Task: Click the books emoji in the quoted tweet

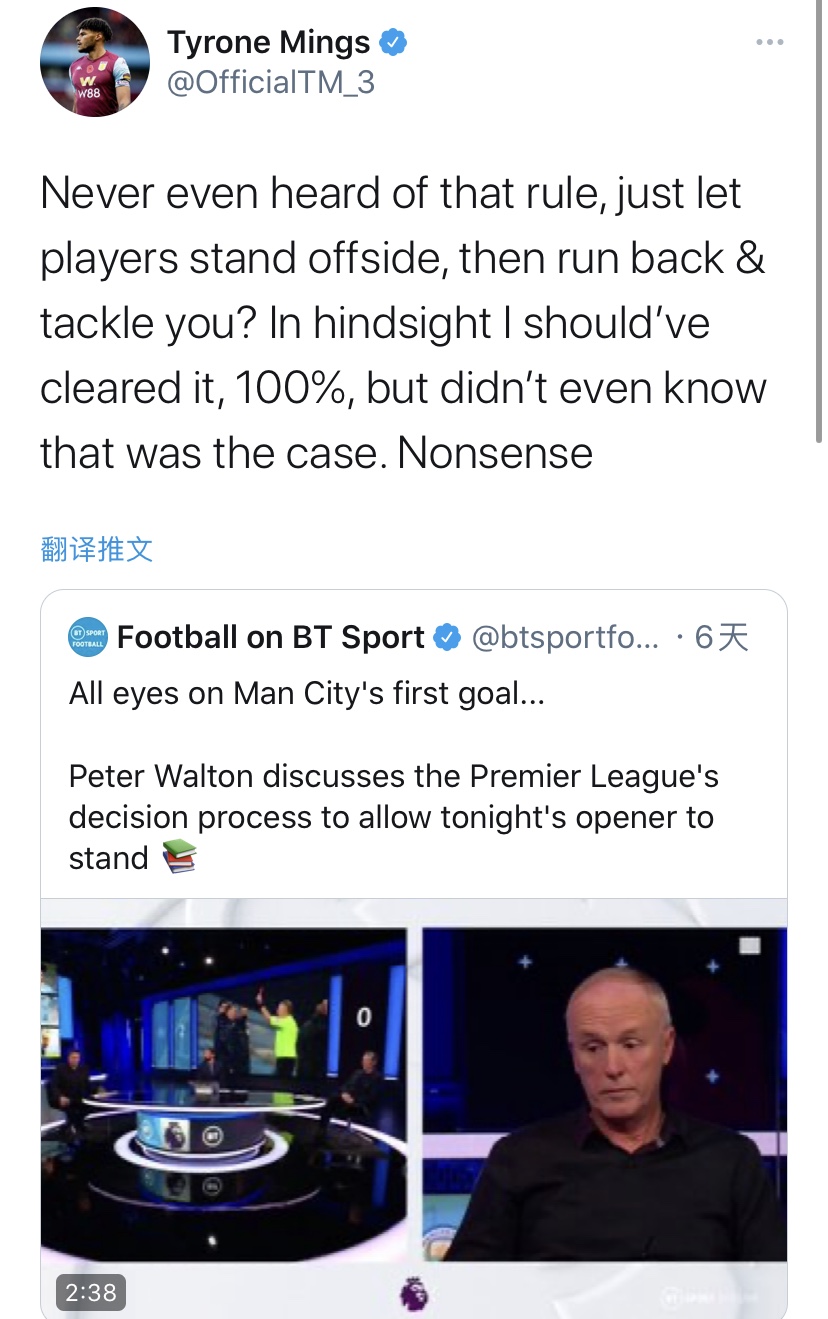Action: 181,857
